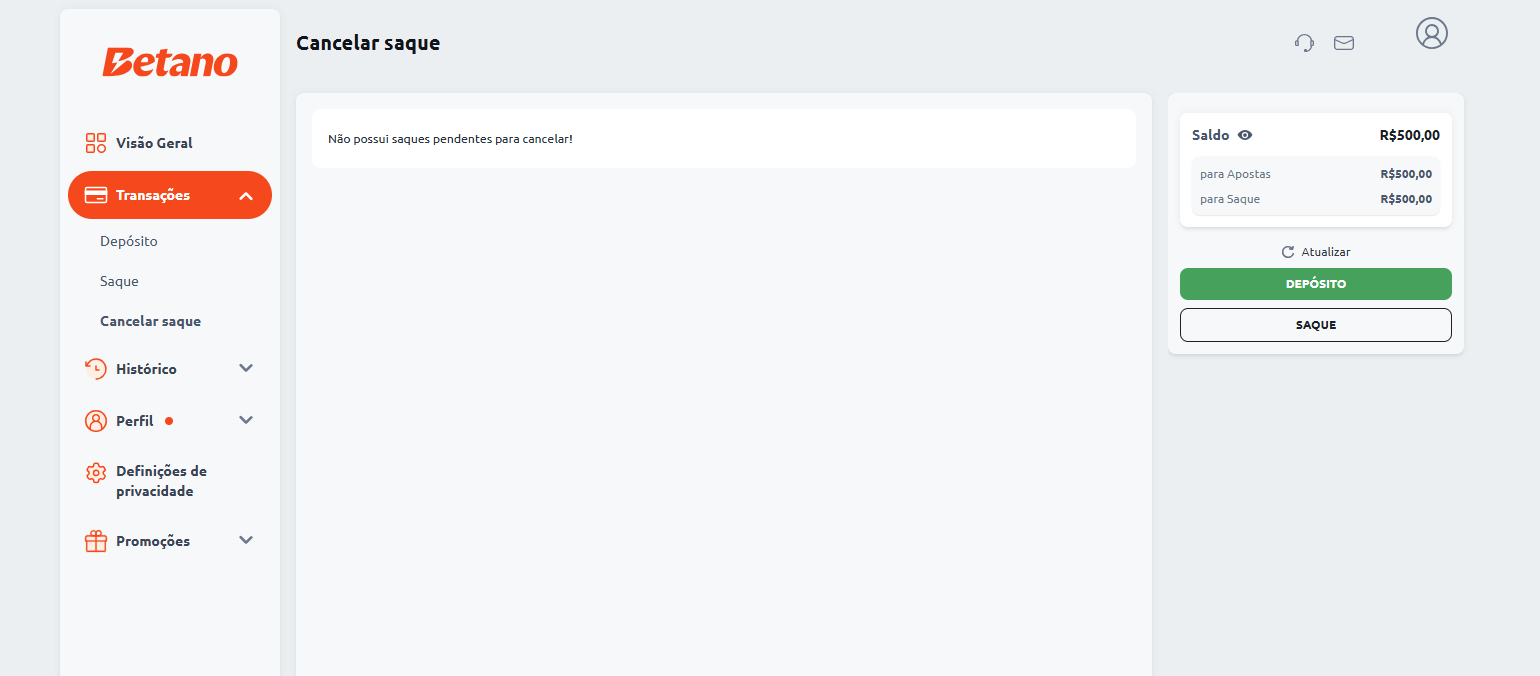Click the Perfil menu label

pyautogui.click(x=135, y=421)
